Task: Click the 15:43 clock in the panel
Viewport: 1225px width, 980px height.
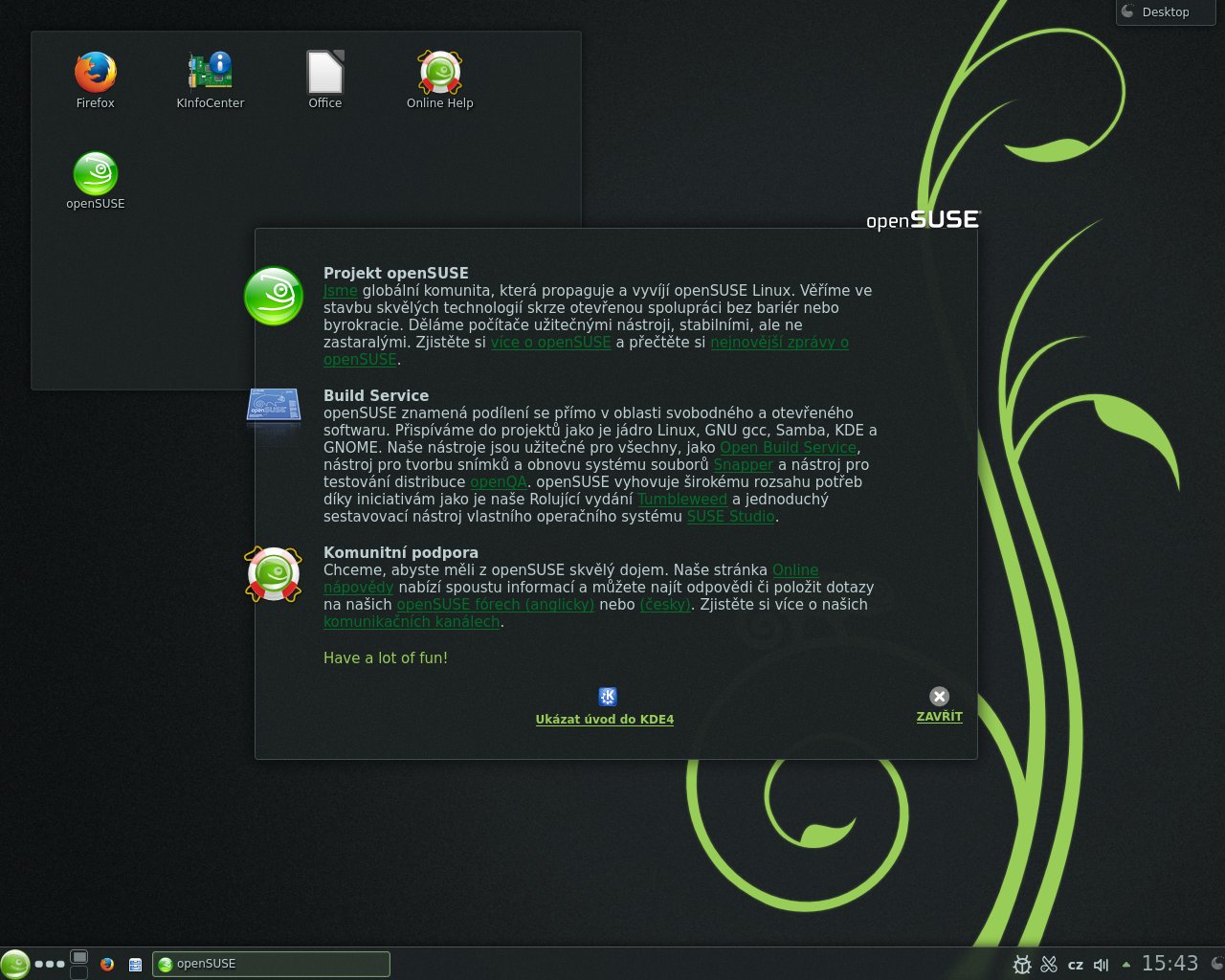Action: 1169,964
